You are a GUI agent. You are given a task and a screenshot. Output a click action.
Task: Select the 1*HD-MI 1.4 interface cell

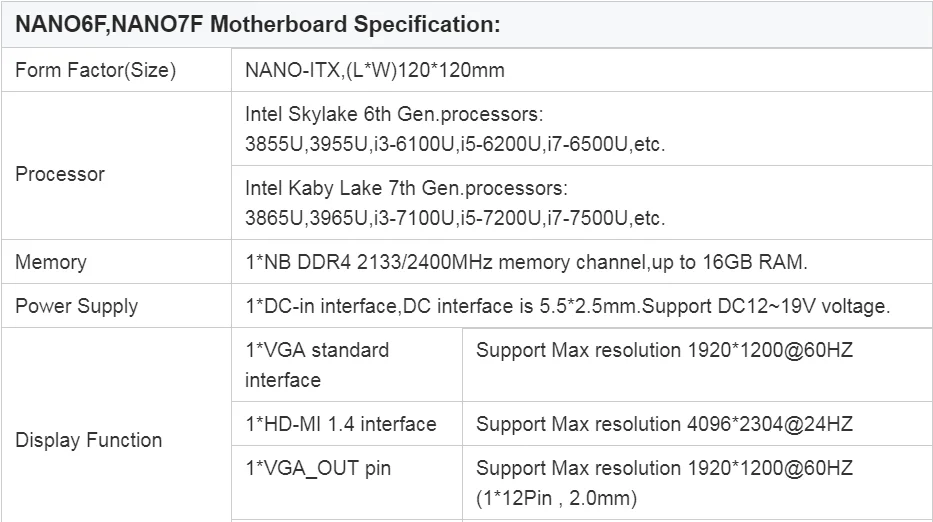click(340, 424)
